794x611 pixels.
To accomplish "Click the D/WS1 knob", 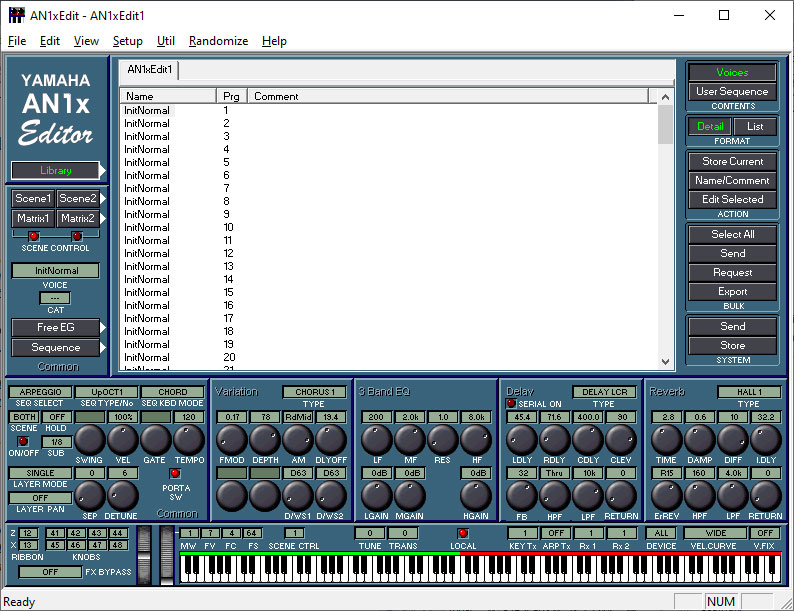I will 298,496.
